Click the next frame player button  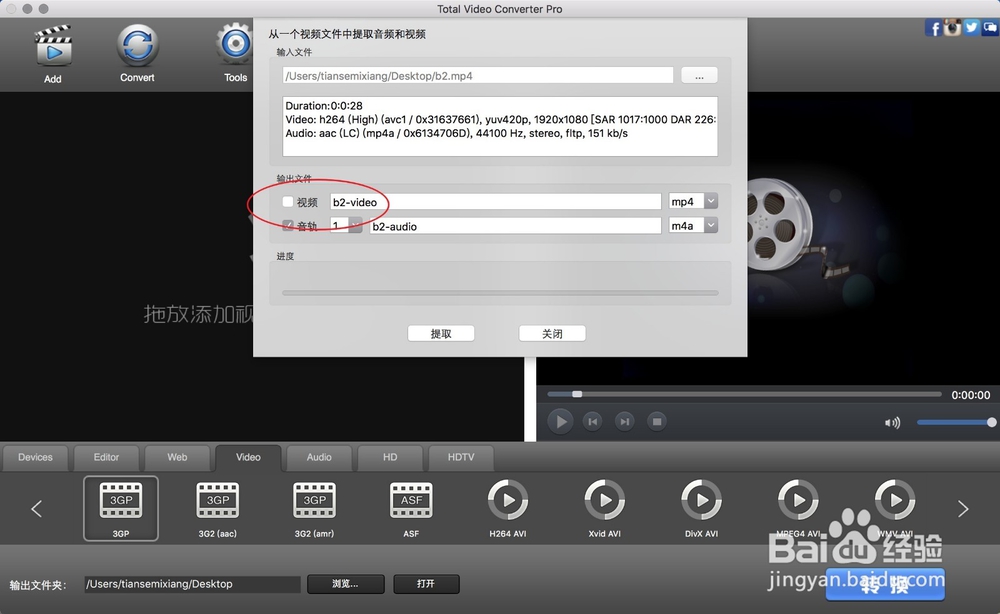point(624,421)
